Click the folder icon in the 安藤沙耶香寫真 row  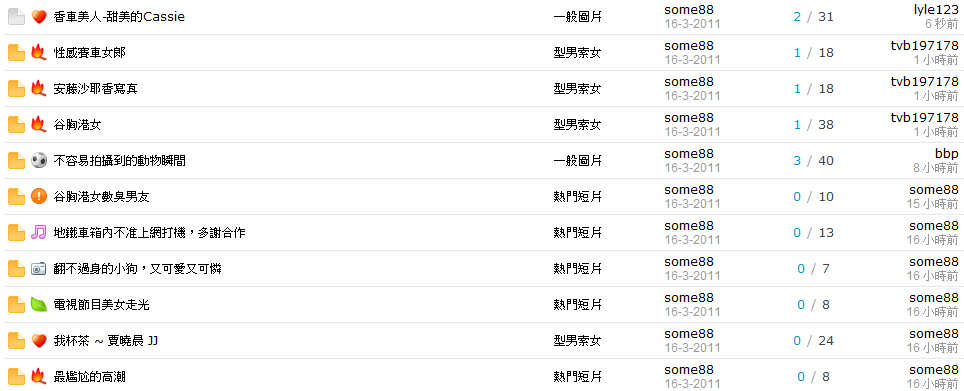coord(17,89)
